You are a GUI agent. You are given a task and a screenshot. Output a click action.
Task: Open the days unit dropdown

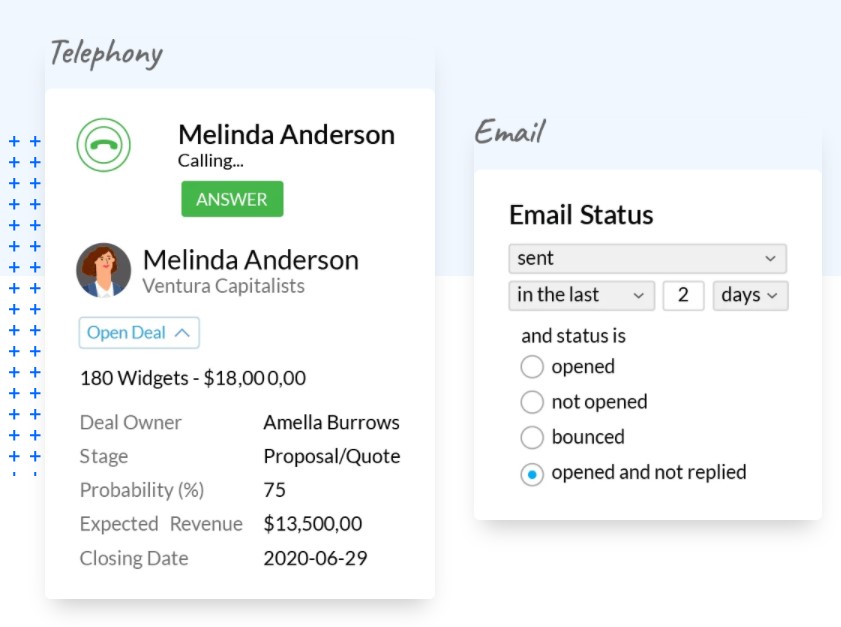click(750, 295)
